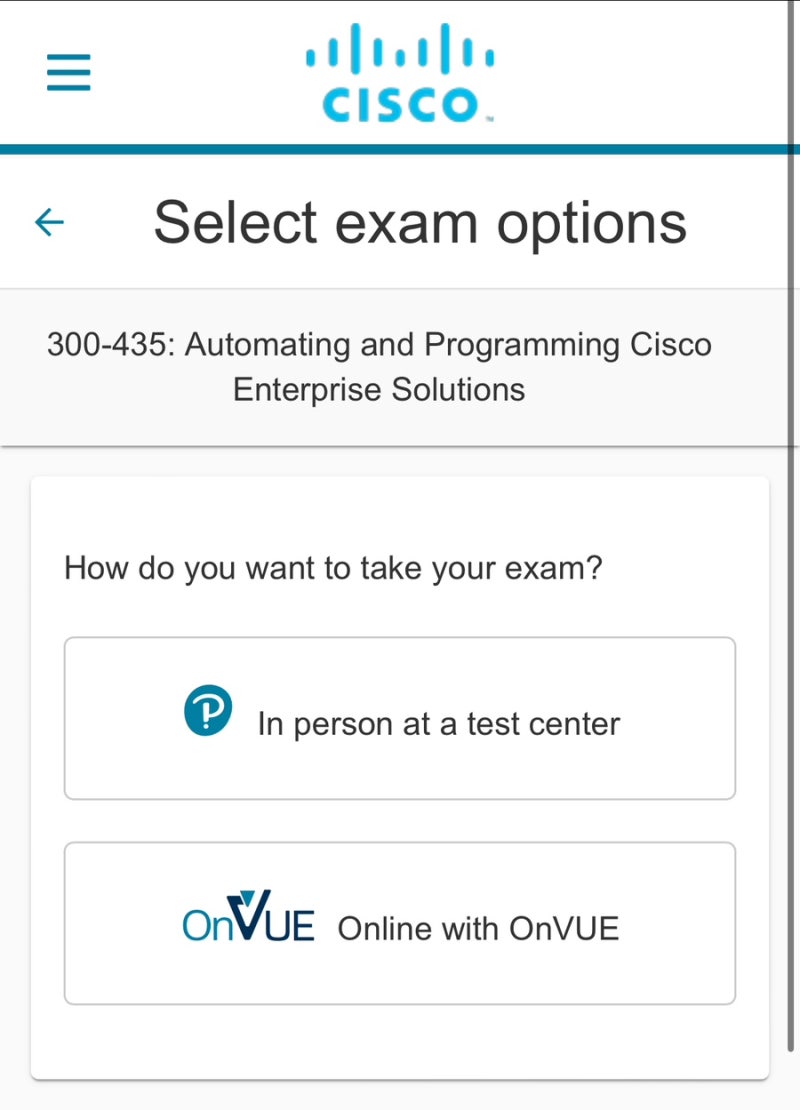Go back using the left arrow
The height and width of the screenshot is (1110, 800).
coord(49,222)
